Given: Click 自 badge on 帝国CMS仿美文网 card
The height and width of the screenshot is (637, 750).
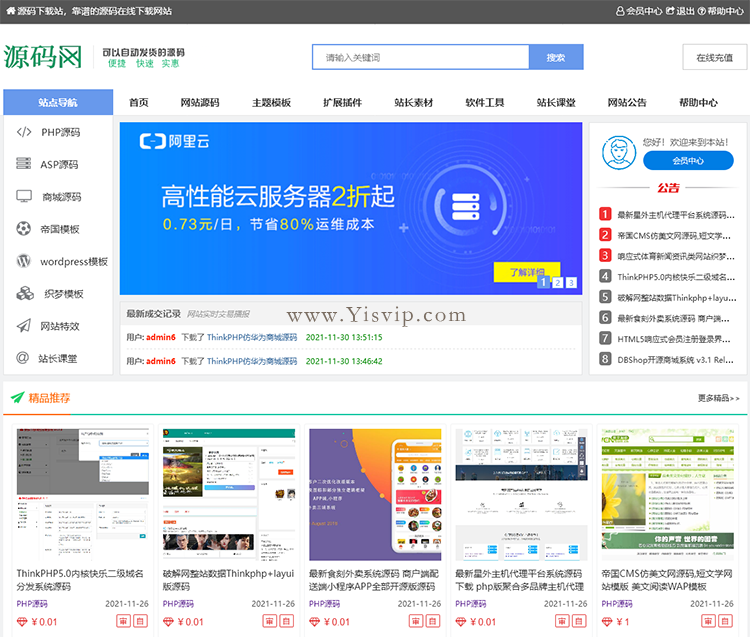Looking at the screenshot, I should click(x=725, y=621).
